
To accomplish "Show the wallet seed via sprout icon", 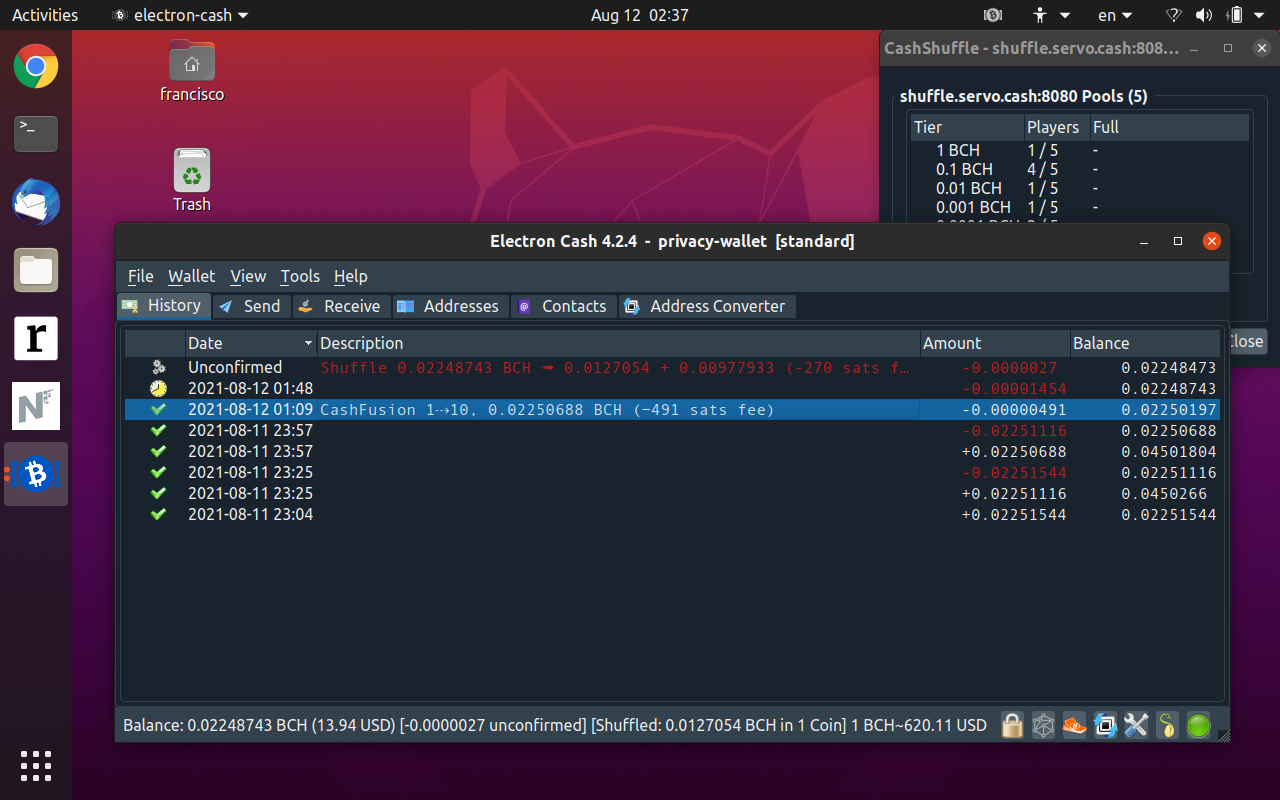I will click(x=1167, y=725).
